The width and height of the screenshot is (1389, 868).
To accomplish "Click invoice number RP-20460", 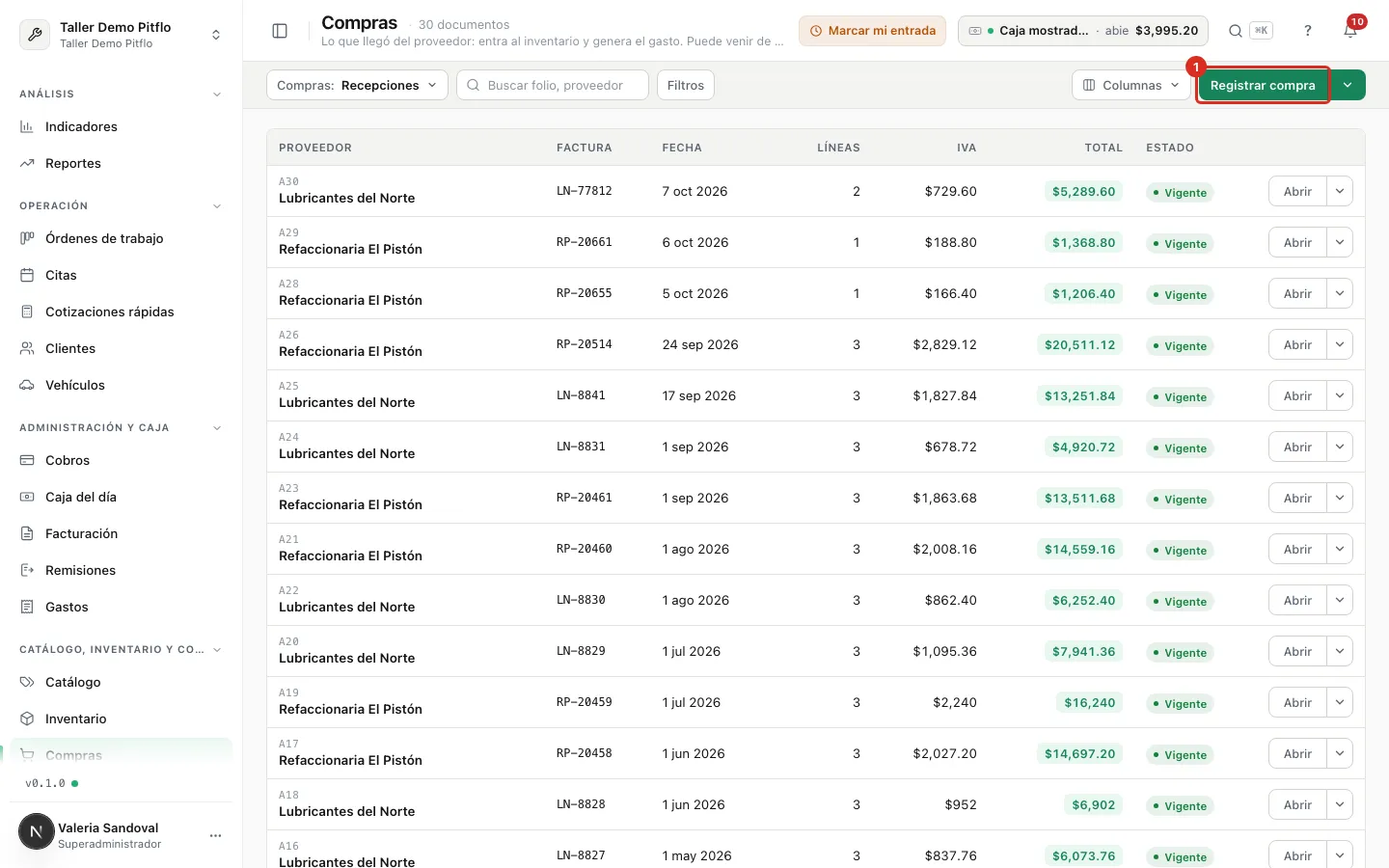I will [585, 549].
